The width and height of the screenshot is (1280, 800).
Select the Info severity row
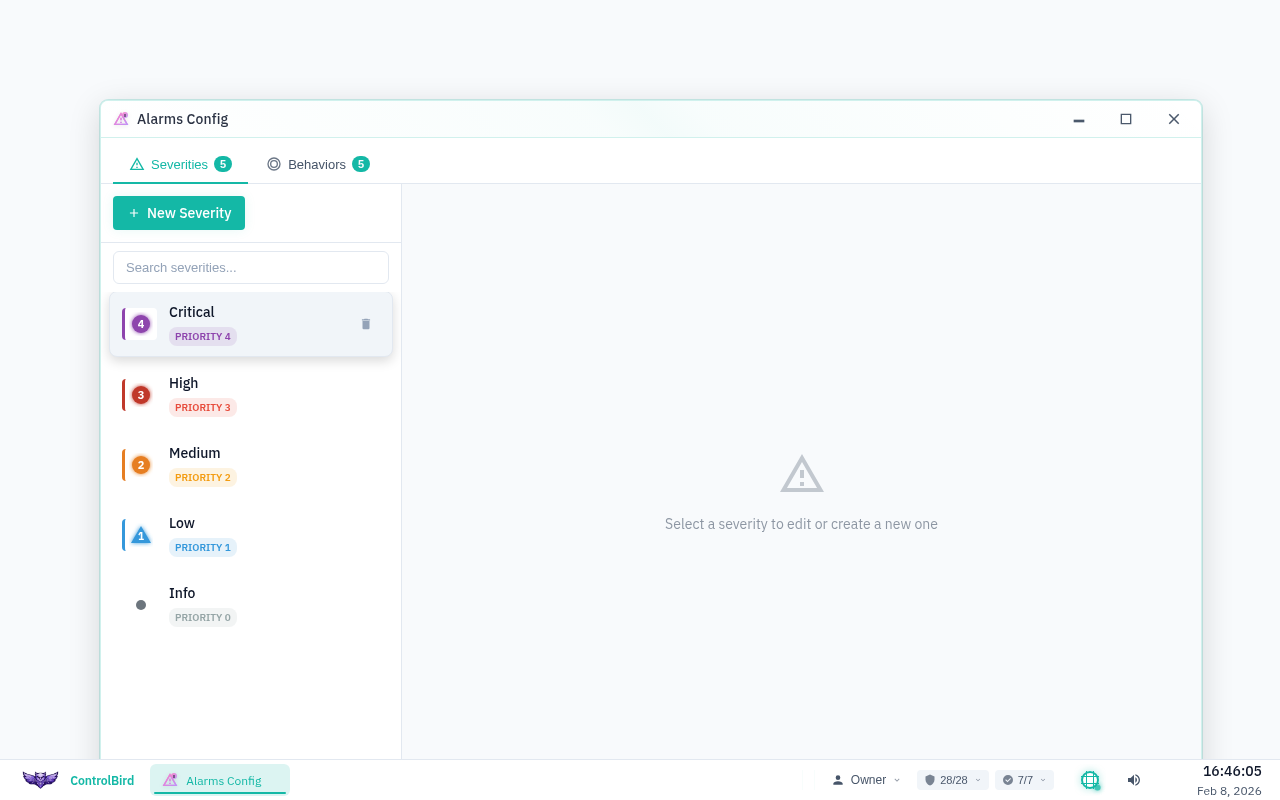click(251, 605)
